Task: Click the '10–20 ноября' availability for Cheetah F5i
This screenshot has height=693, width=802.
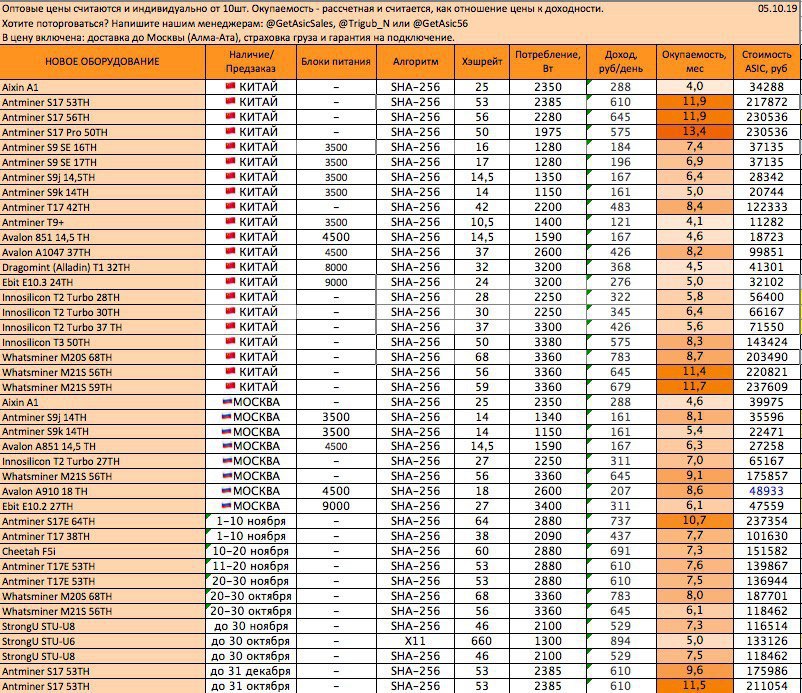Action: pos(251,551)
